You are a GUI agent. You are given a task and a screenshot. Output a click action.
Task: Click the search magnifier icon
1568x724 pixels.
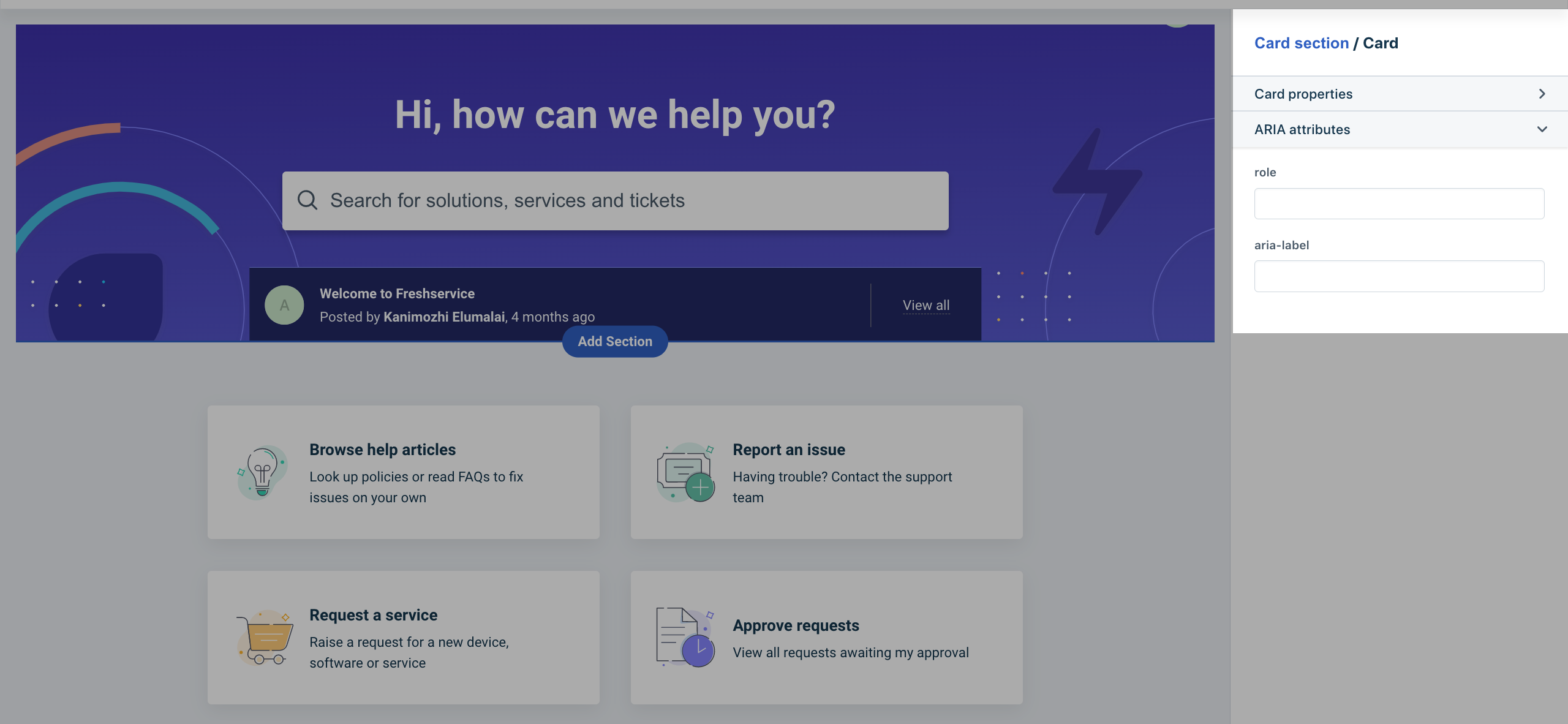(307, 200)
